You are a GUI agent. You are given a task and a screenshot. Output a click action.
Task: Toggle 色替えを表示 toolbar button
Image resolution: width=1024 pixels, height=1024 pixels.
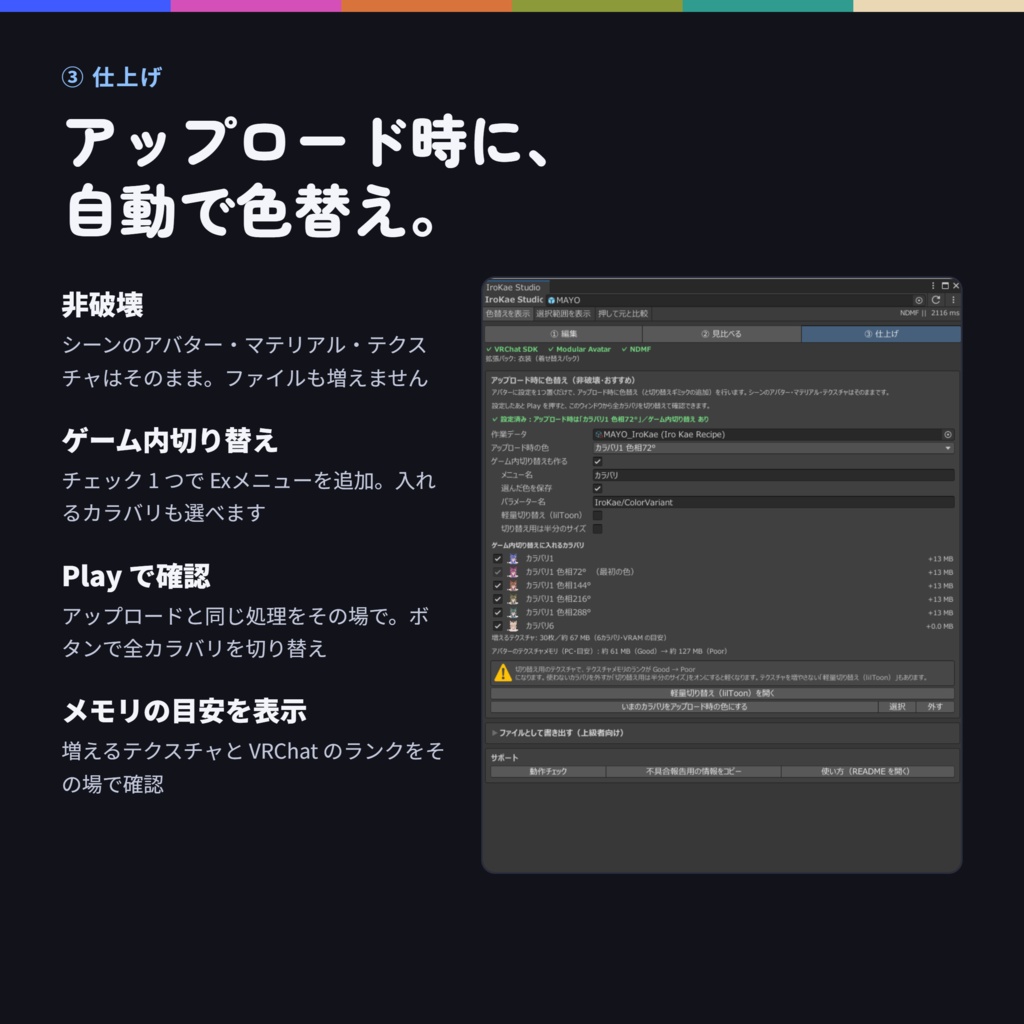pyautogui.click(x=508, y=313)
